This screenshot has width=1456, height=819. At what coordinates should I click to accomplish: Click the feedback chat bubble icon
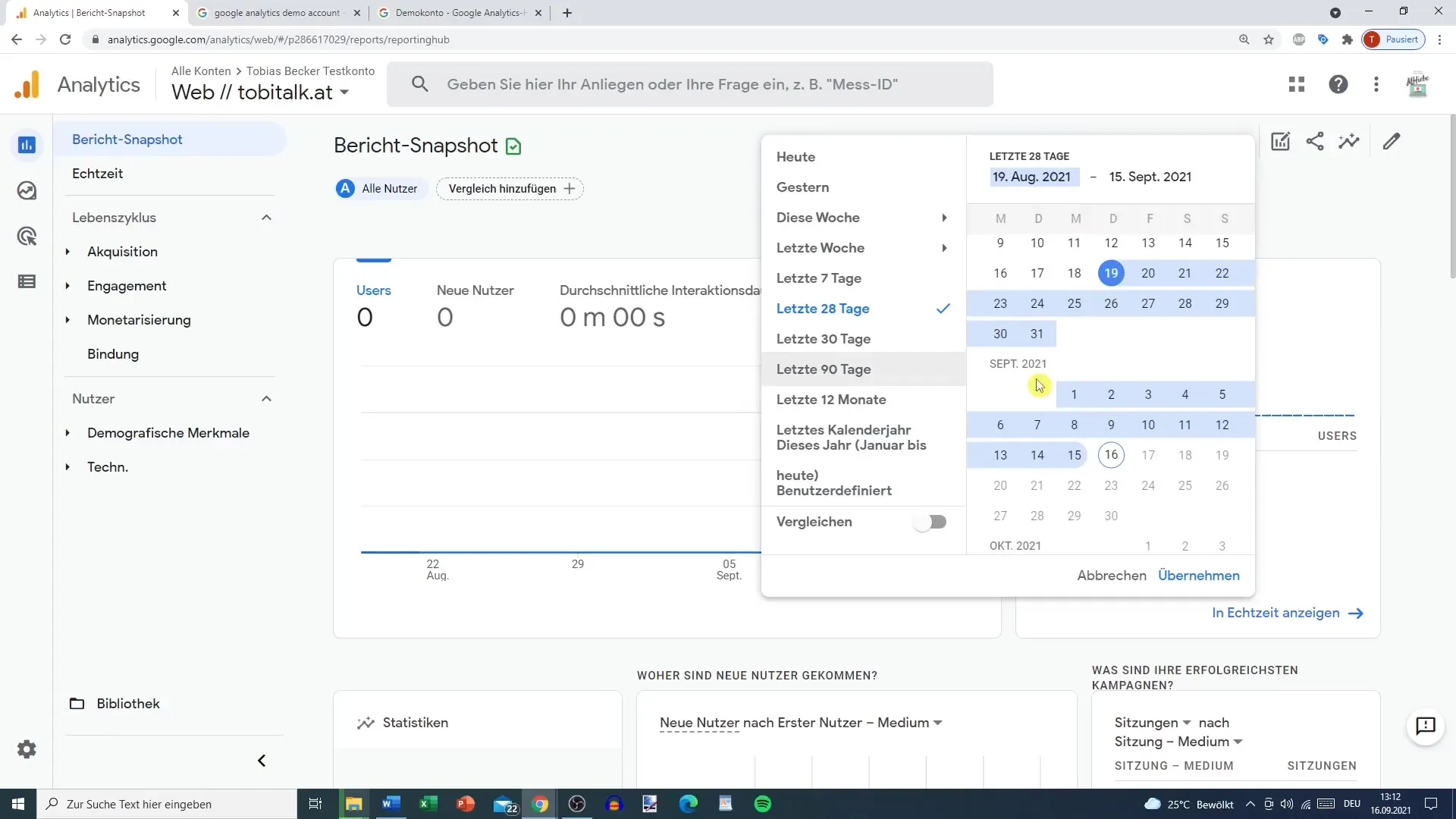pyautogui.click(x=1426, y=726)
